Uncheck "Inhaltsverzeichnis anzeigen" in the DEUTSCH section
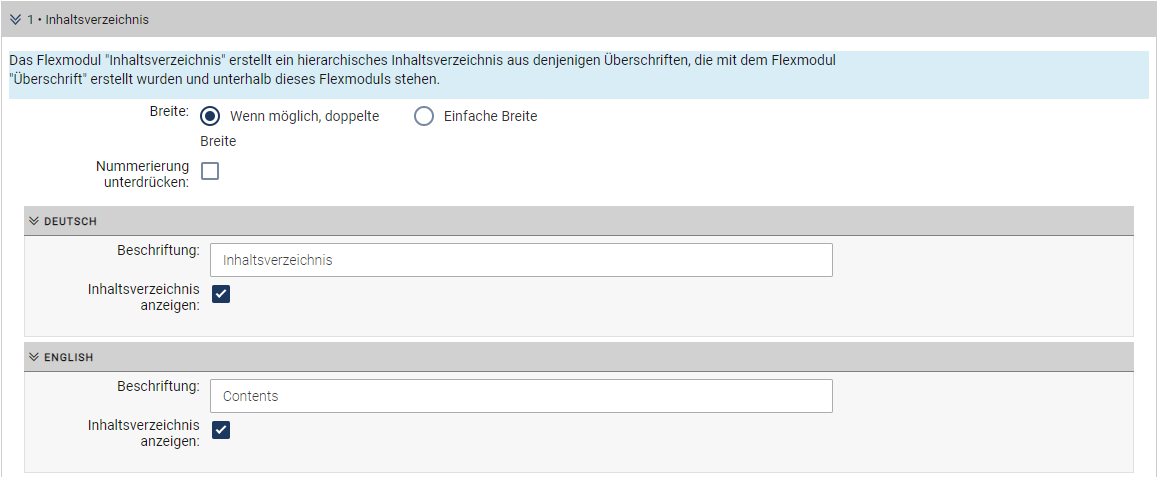1159x477 pixels. [221, 294]
